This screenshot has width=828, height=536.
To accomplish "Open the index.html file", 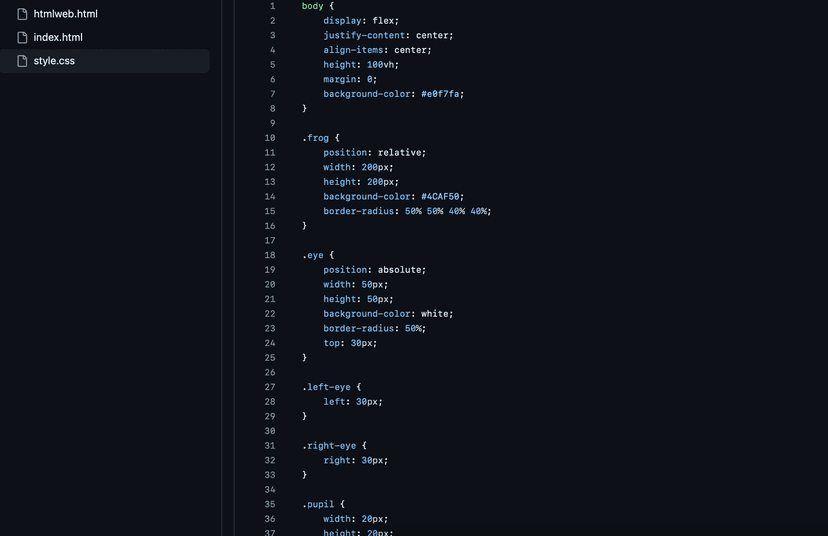I will coord(58,37).
